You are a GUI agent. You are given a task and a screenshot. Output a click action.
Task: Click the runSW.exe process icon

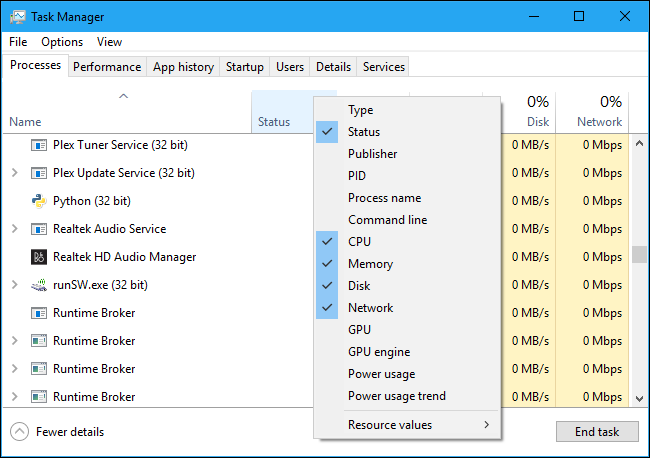pos(39,285)
